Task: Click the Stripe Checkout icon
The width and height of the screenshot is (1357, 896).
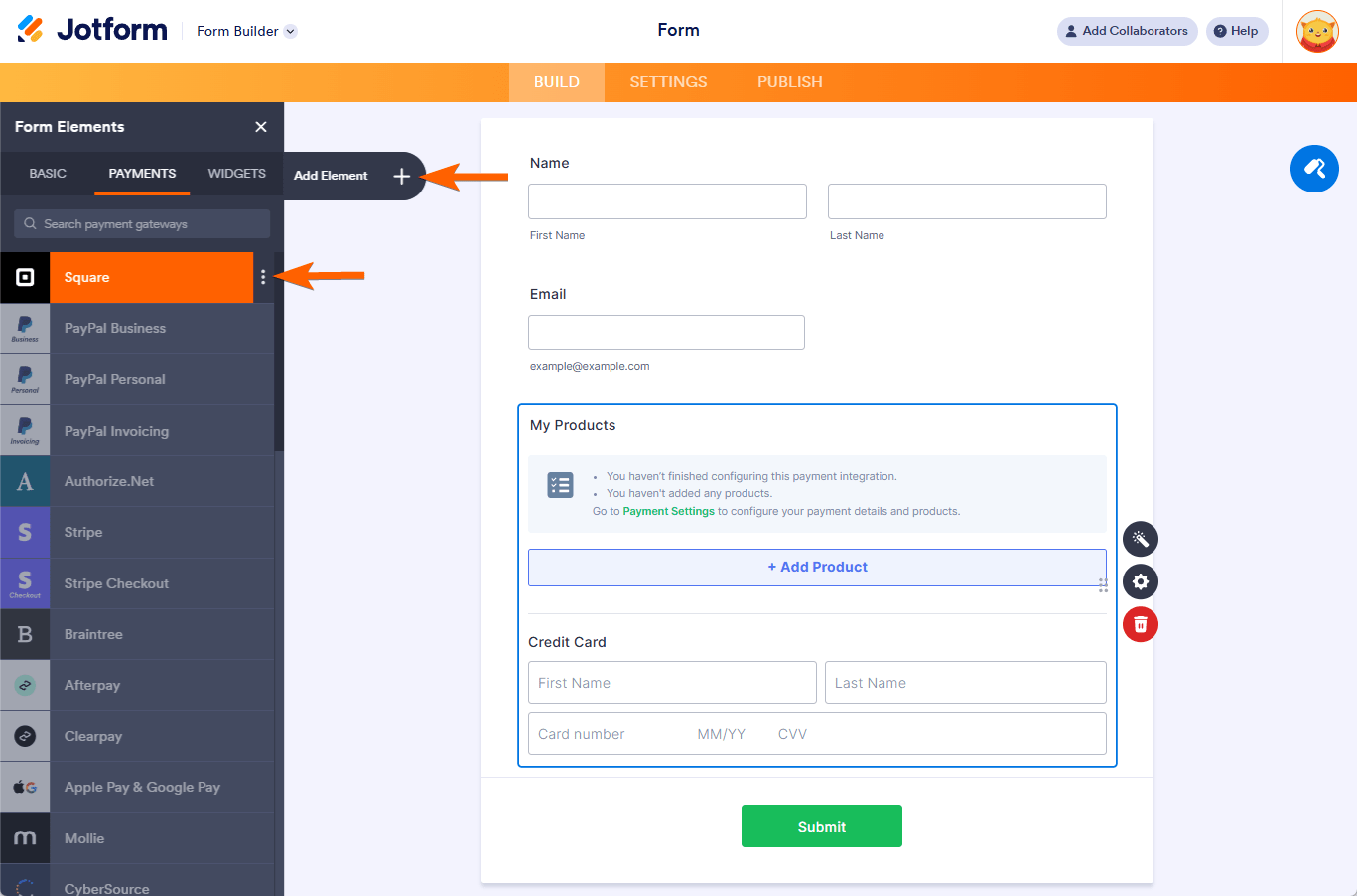Action: (25, 583)
